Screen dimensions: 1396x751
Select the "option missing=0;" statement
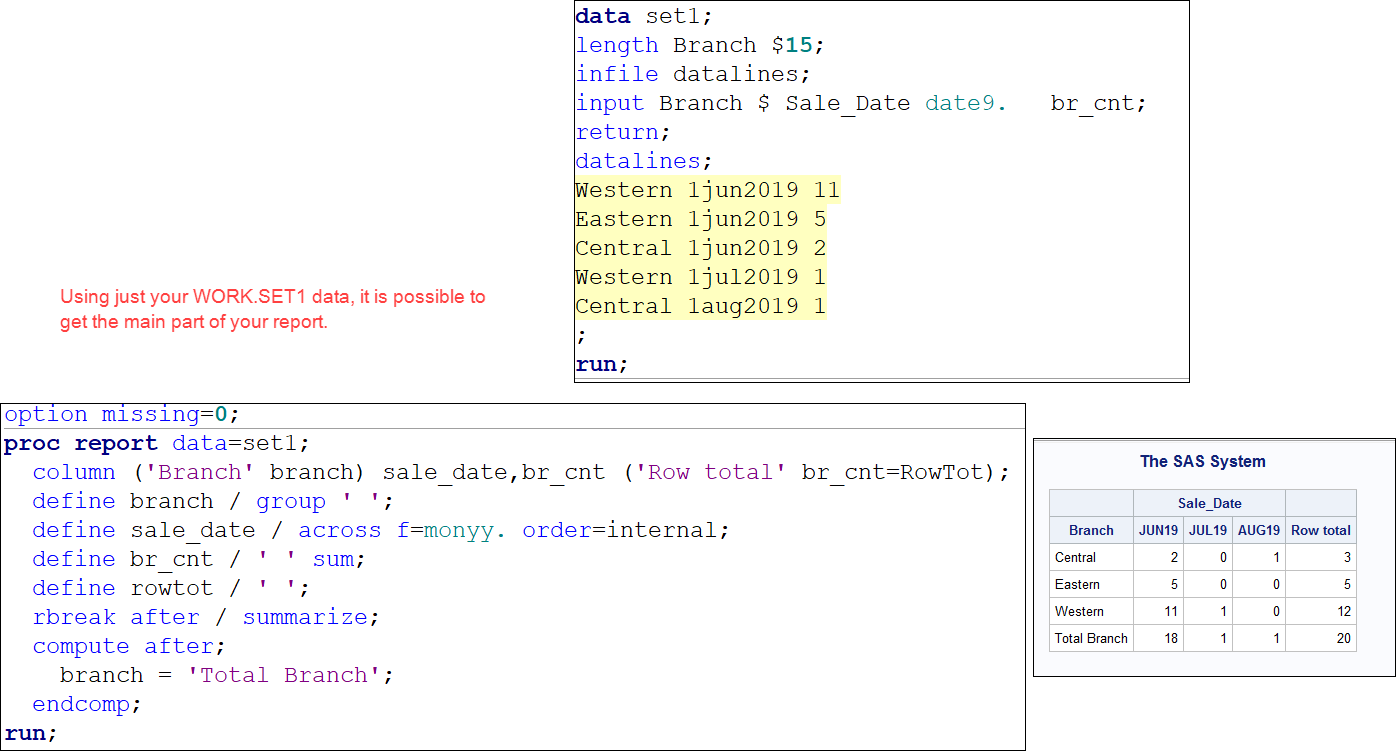click(x=118, y=414)
